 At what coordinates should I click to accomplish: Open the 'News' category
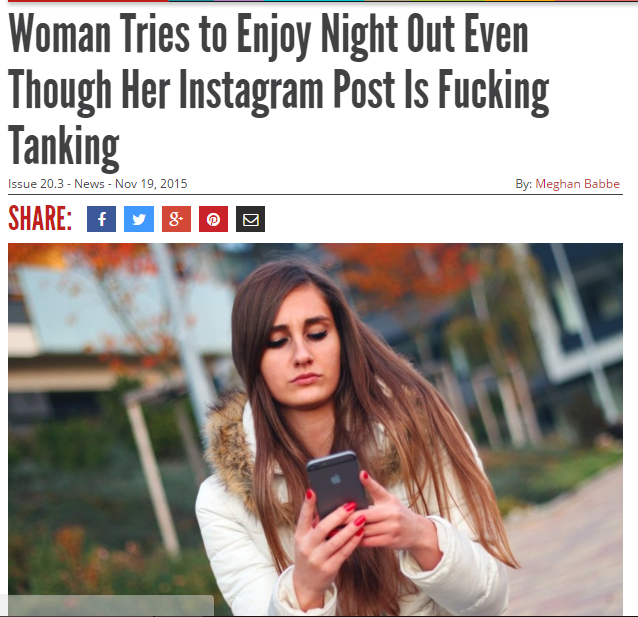(x=89, y=184)
